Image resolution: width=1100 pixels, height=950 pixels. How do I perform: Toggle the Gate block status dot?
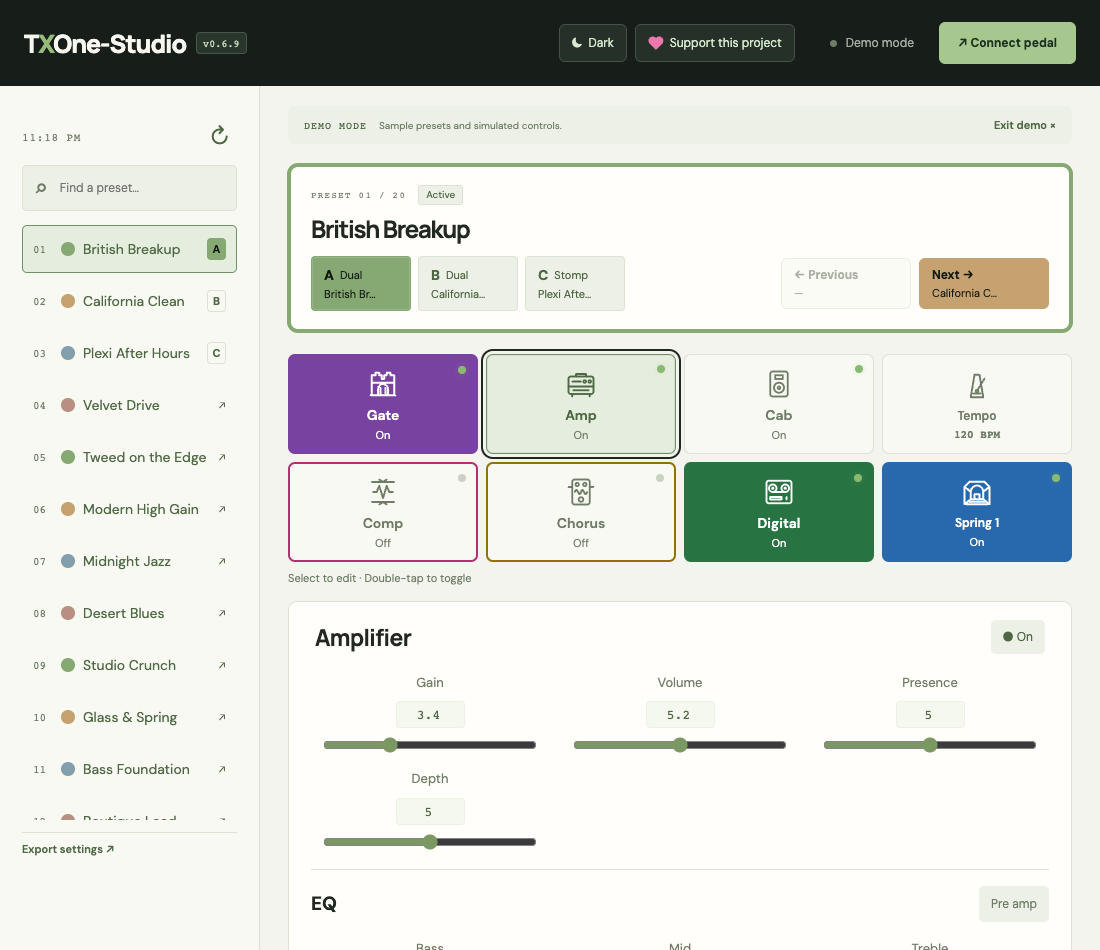click(462, 370)
